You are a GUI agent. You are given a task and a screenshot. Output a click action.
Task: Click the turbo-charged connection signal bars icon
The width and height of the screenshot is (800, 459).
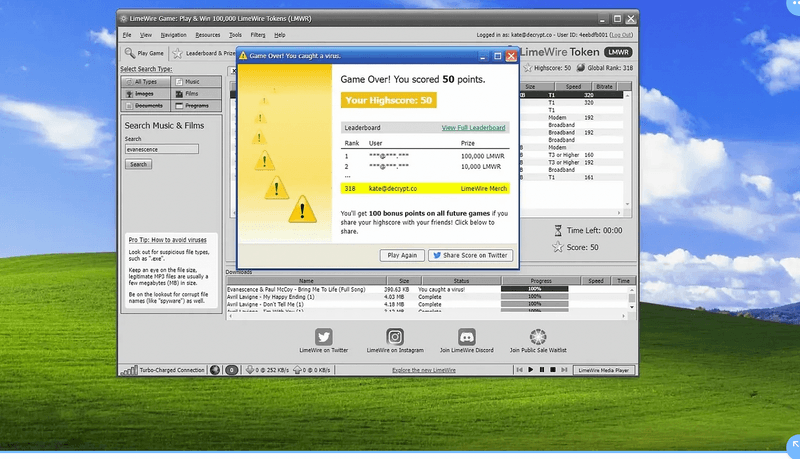pyautogui.click(x=129, y=370)
